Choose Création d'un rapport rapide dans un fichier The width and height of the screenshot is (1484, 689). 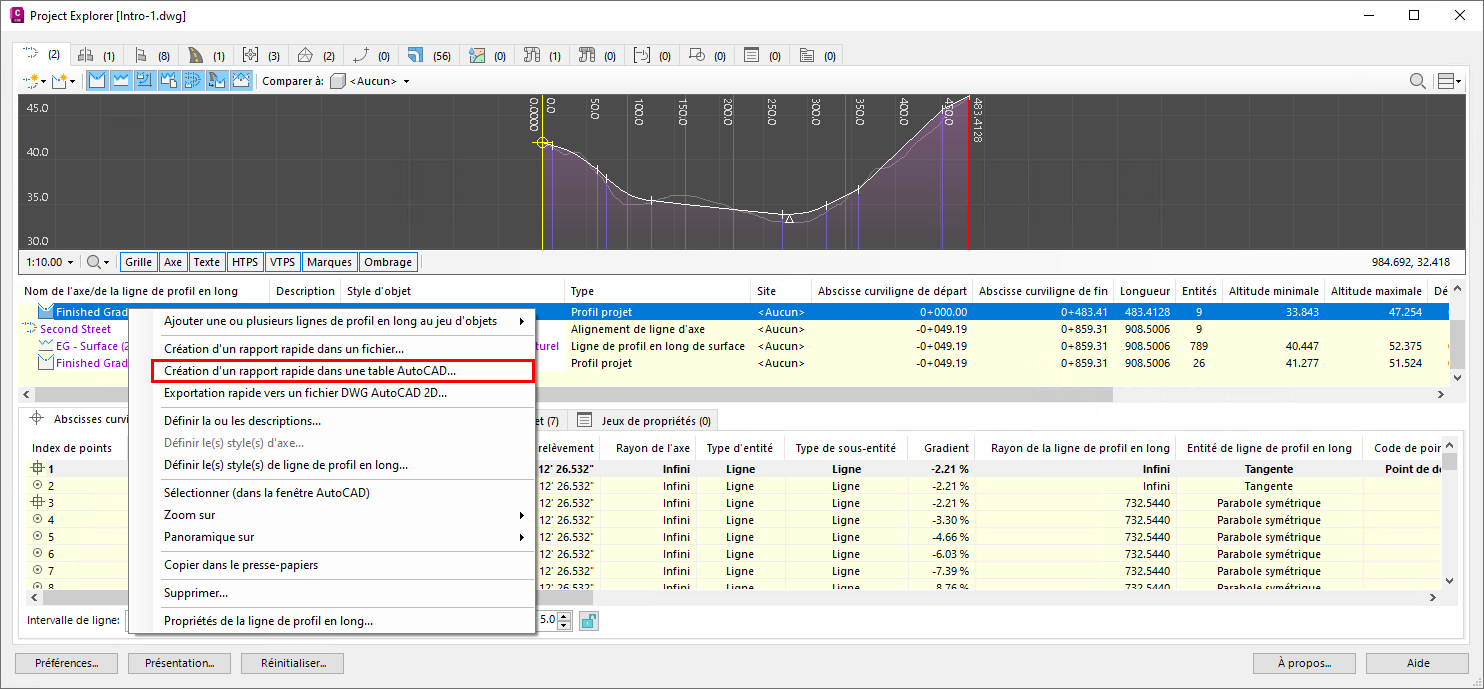tap(283, 349)
